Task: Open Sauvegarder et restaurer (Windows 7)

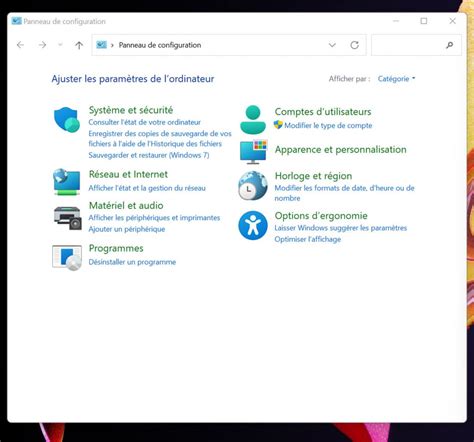Action: (x=149, y=155)
